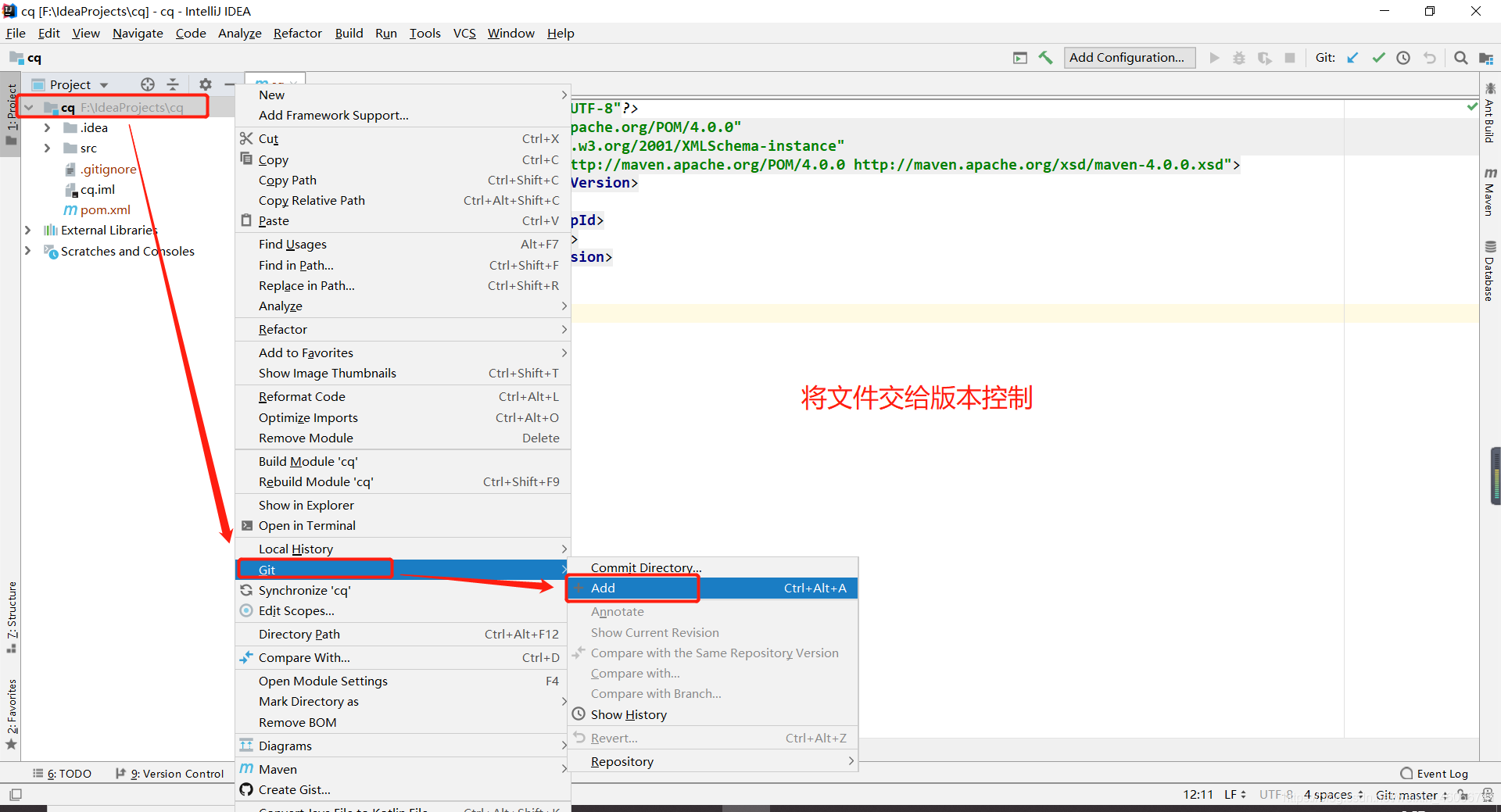Open the Version Control tool window
1501x812 pixels.
click(170, 774)
